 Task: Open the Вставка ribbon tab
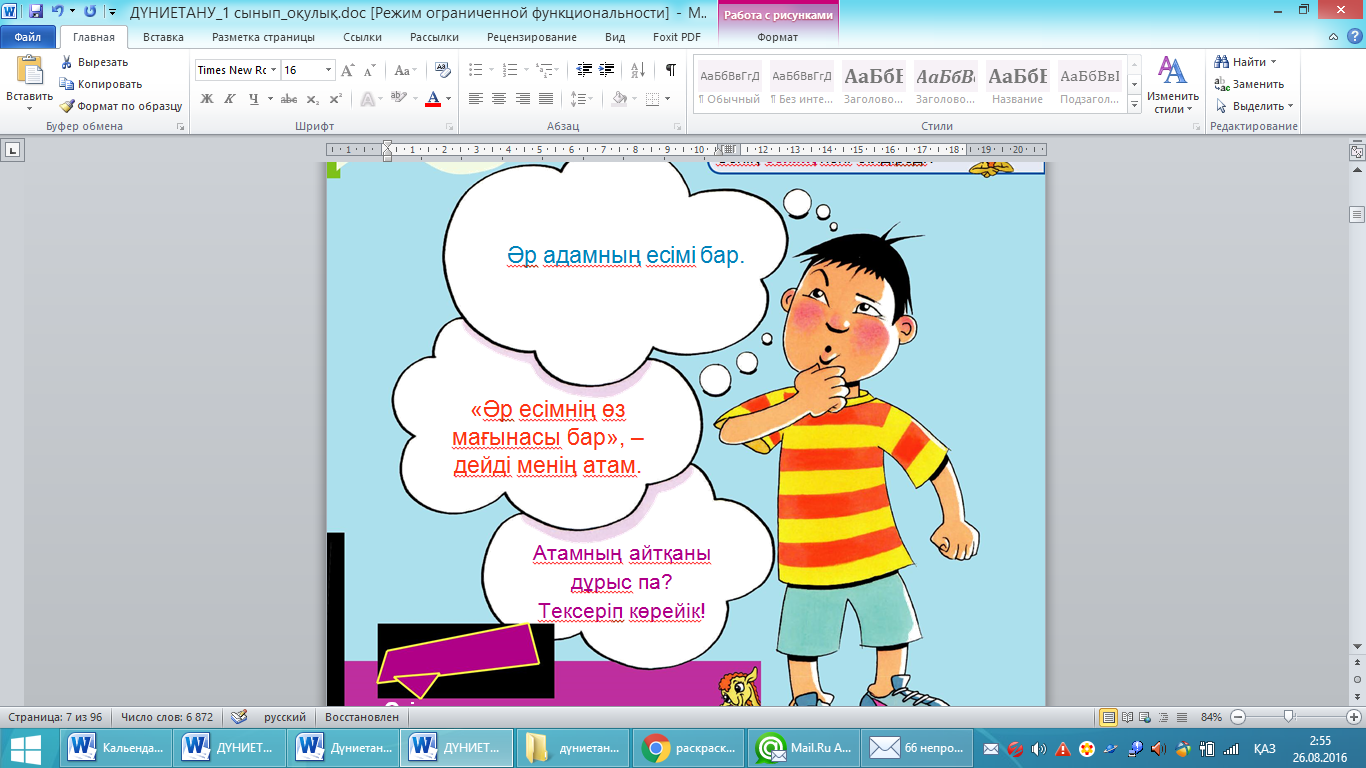pos(163,37)
